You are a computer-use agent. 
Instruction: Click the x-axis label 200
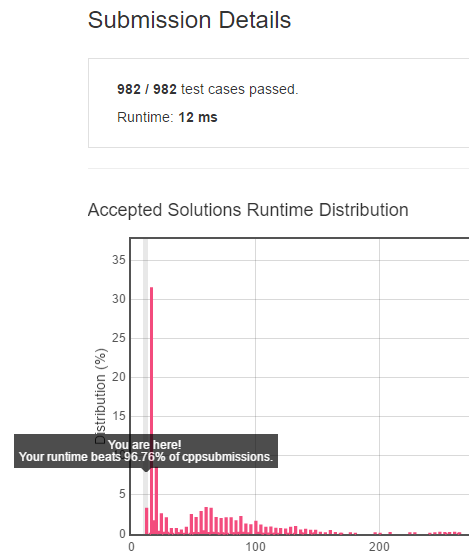pyautogui.click(x=379, y=547)
